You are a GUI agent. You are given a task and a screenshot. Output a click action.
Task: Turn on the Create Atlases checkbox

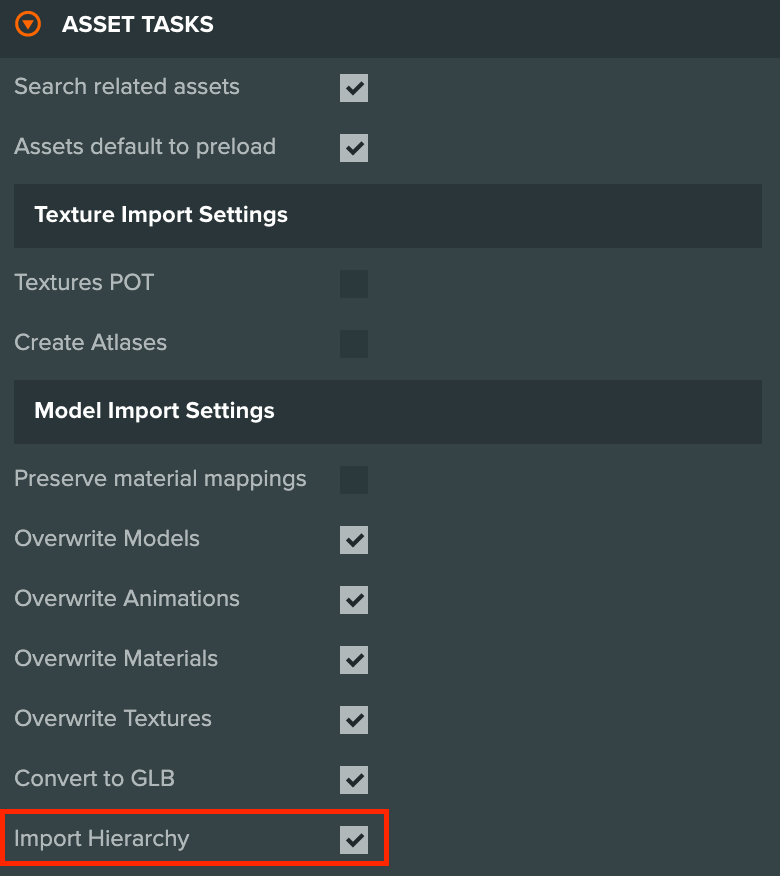pyautogui.click(x=354, y=344)
